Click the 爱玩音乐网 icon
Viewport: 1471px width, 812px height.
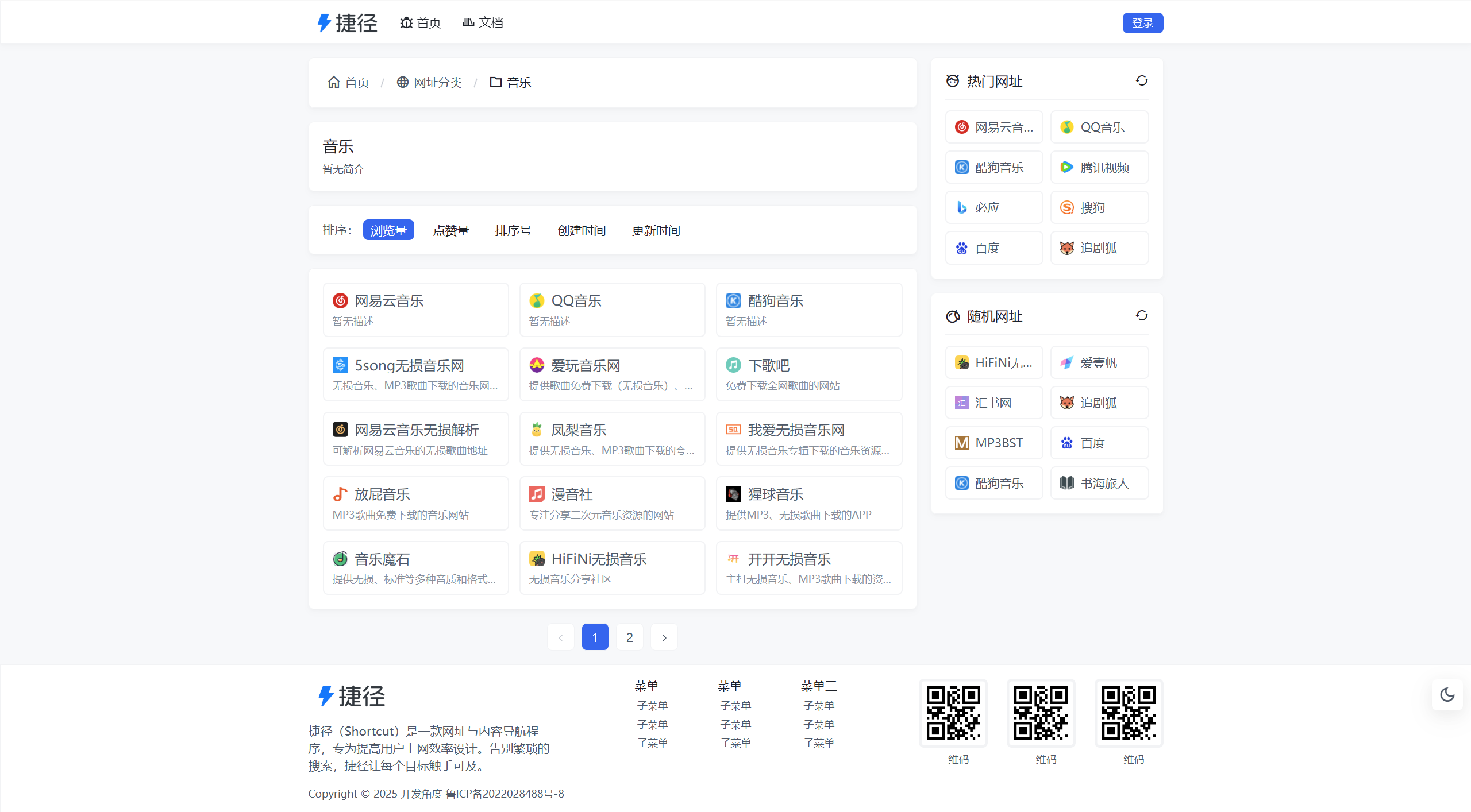537,365
